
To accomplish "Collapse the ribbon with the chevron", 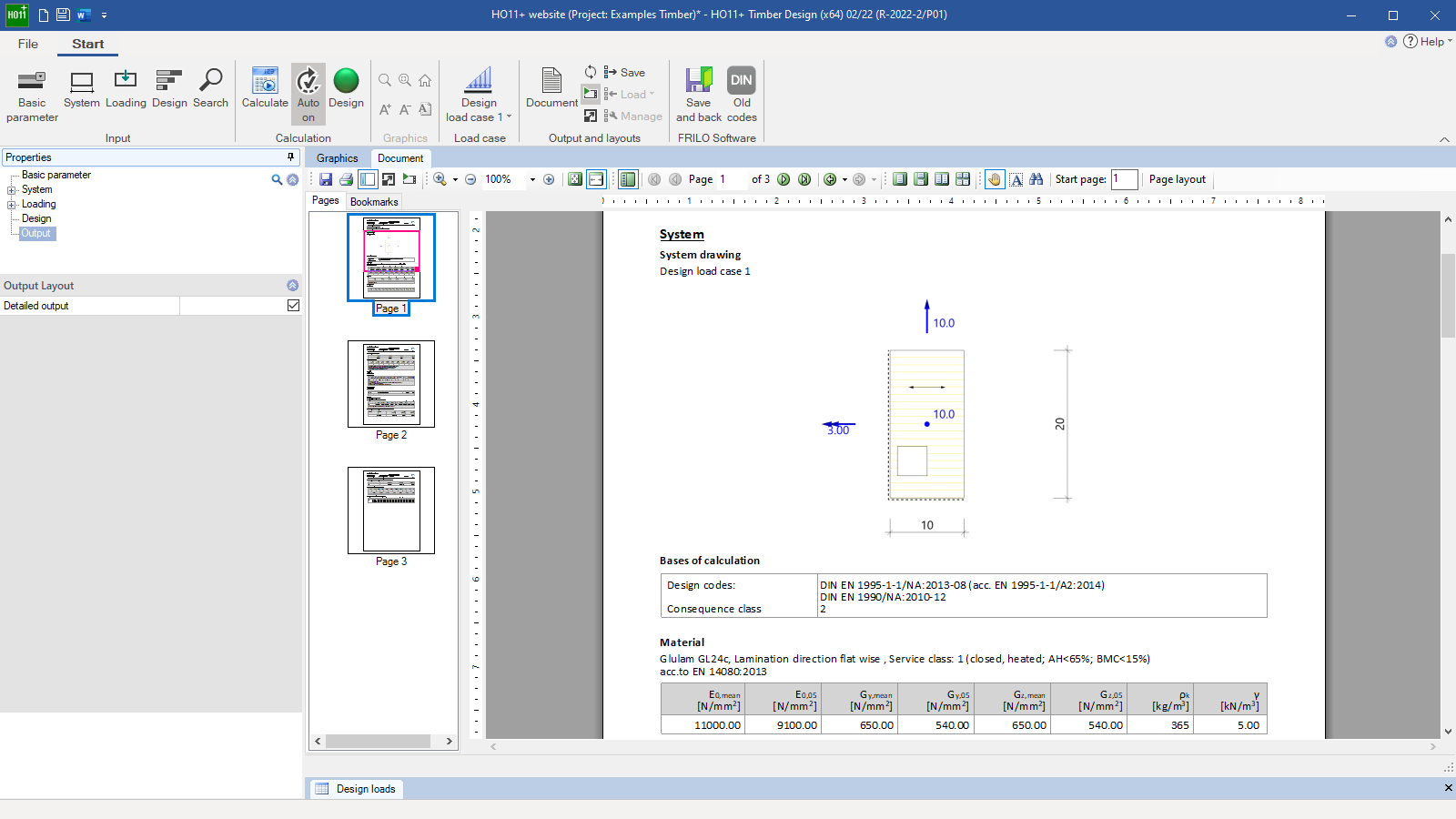I will point(1444,139).
